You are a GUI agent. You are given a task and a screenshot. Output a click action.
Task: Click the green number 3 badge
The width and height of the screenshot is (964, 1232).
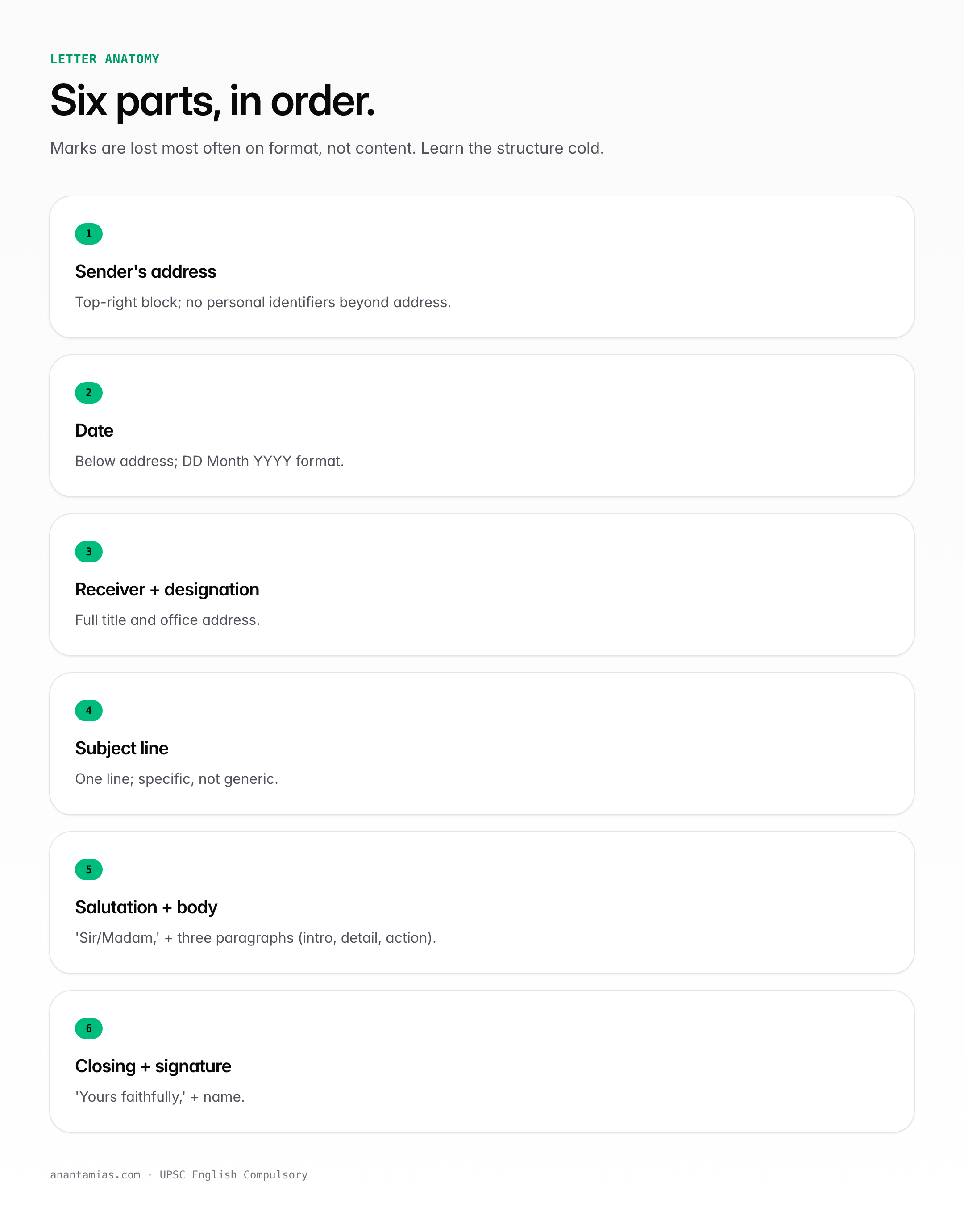click(x=89, y=551)
